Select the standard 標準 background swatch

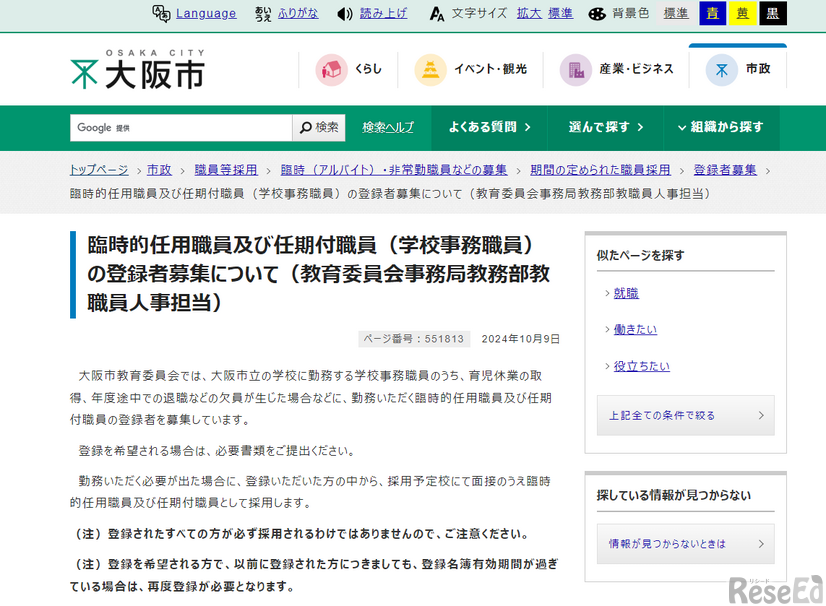click(x=676, y=13)
